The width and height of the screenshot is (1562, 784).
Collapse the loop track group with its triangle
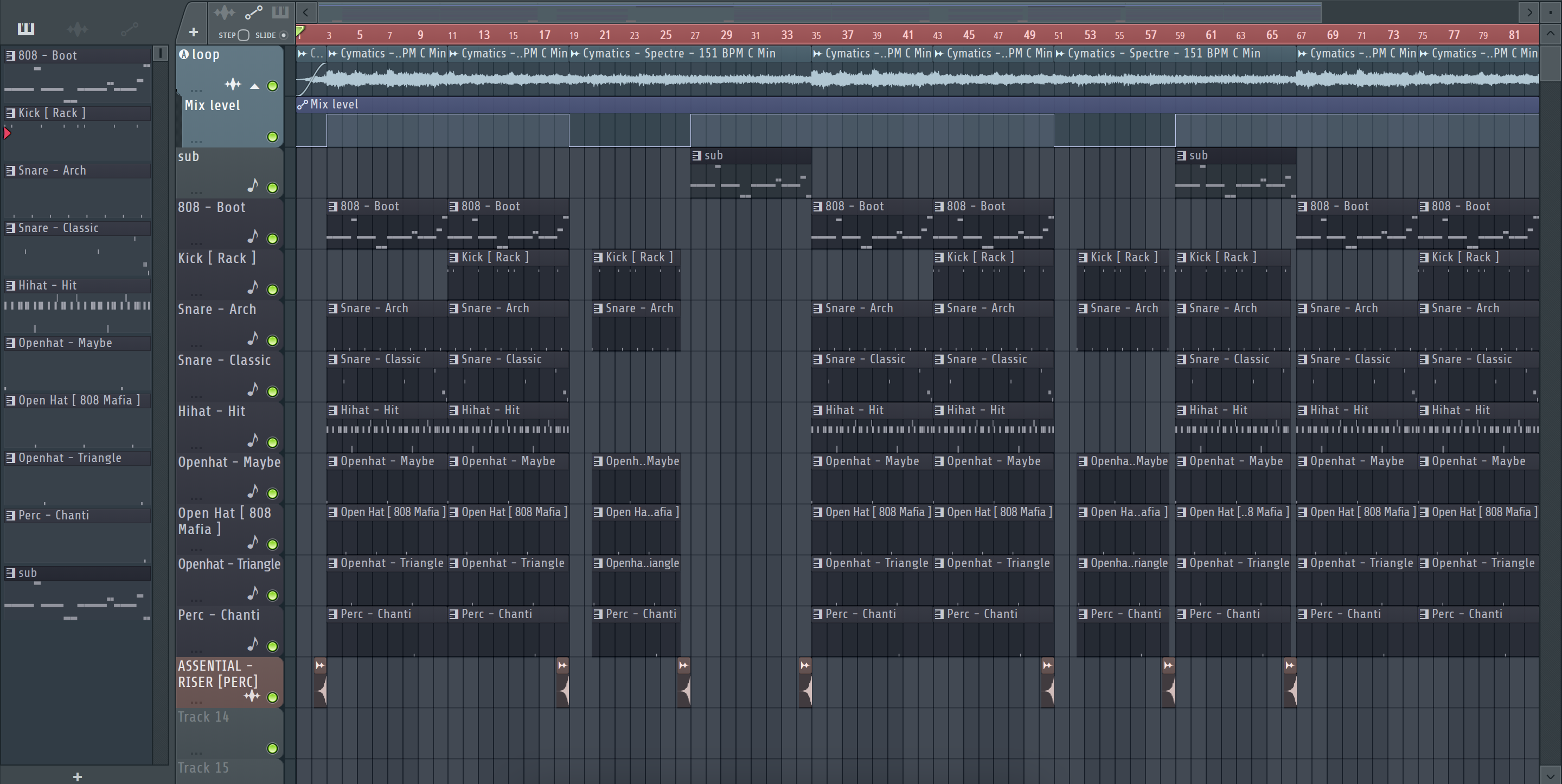click(x=255, y=86)
